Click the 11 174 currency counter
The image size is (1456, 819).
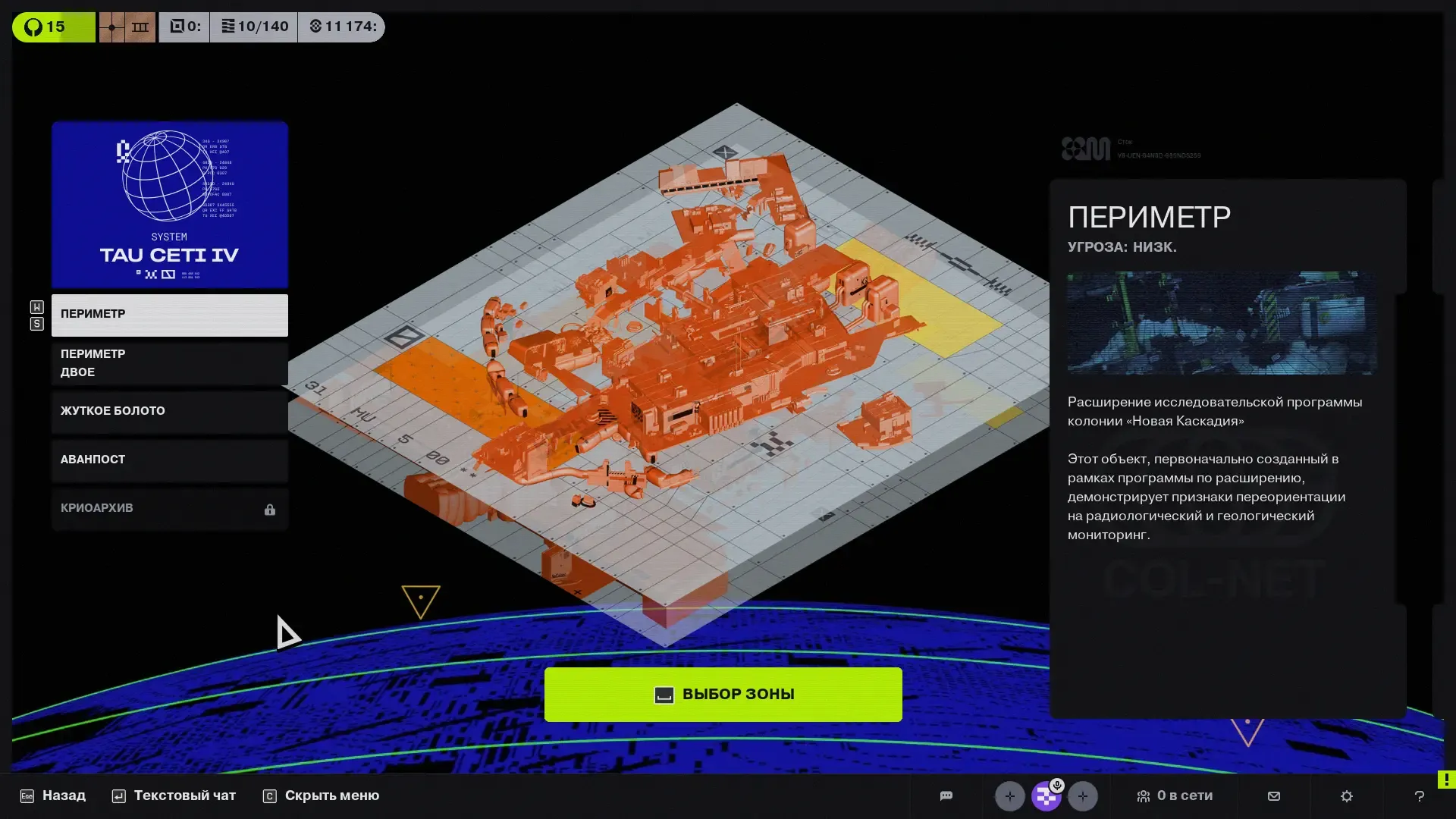tap(342, 27)
